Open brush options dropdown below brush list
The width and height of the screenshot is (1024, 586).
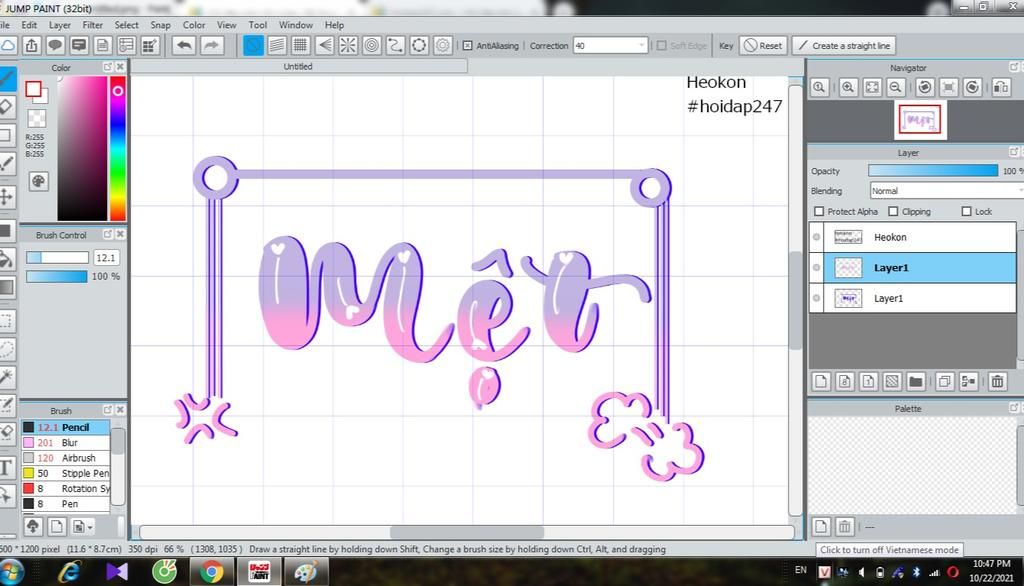(83, 526)
